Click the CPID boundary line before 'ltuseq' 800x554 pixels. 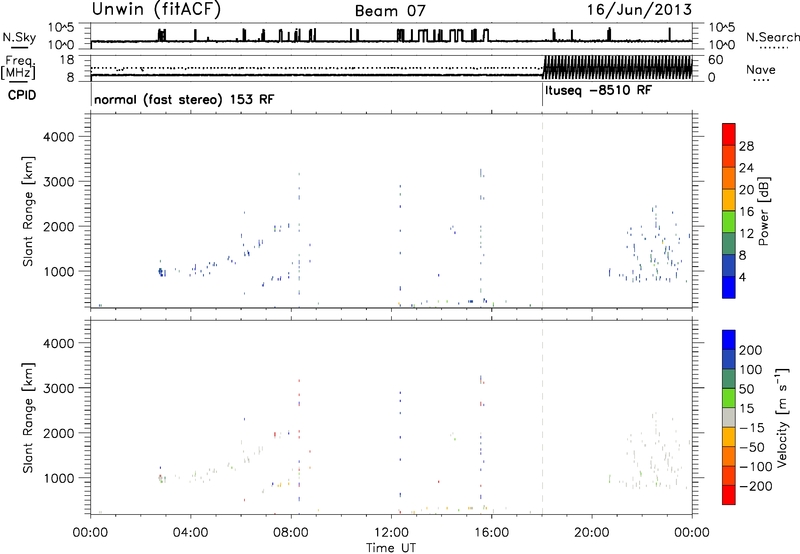tap(542, 94)
